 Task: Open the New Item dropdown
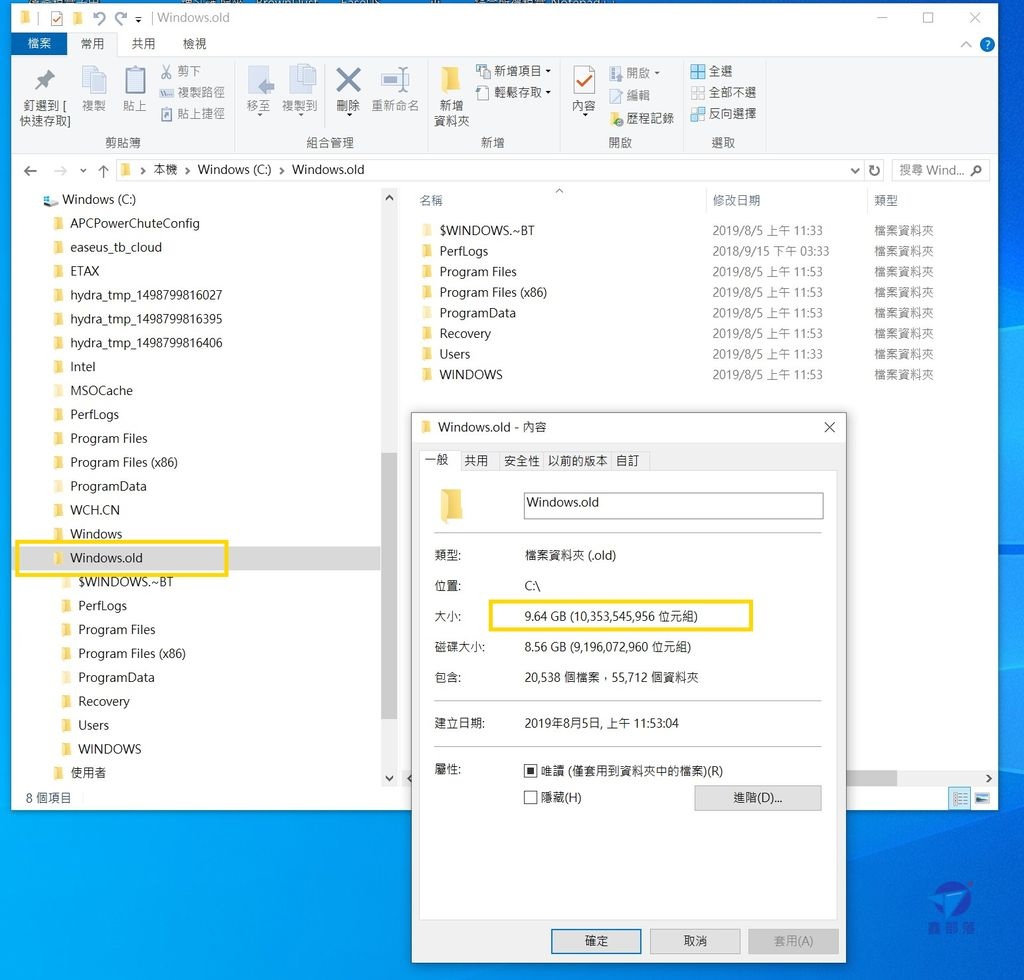514,71
